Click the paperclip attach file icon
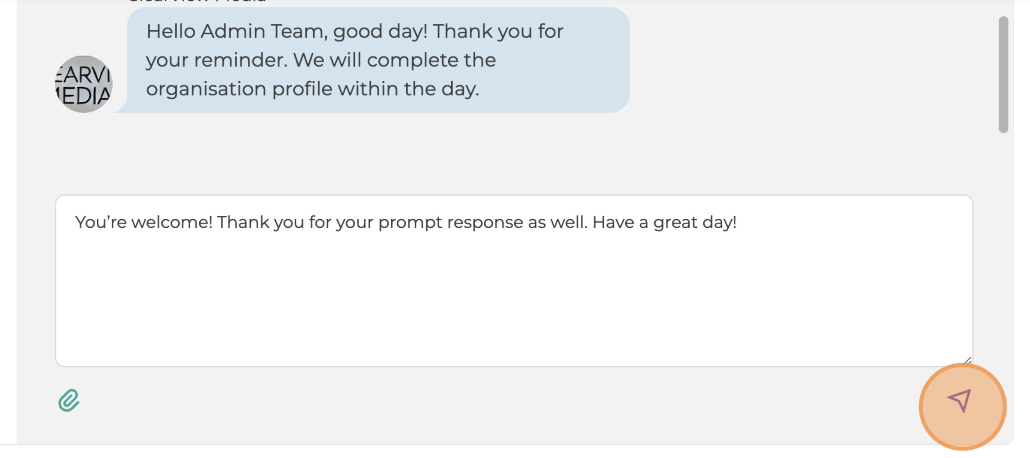This screenshot has width=1030, height=458. [69, 400]
